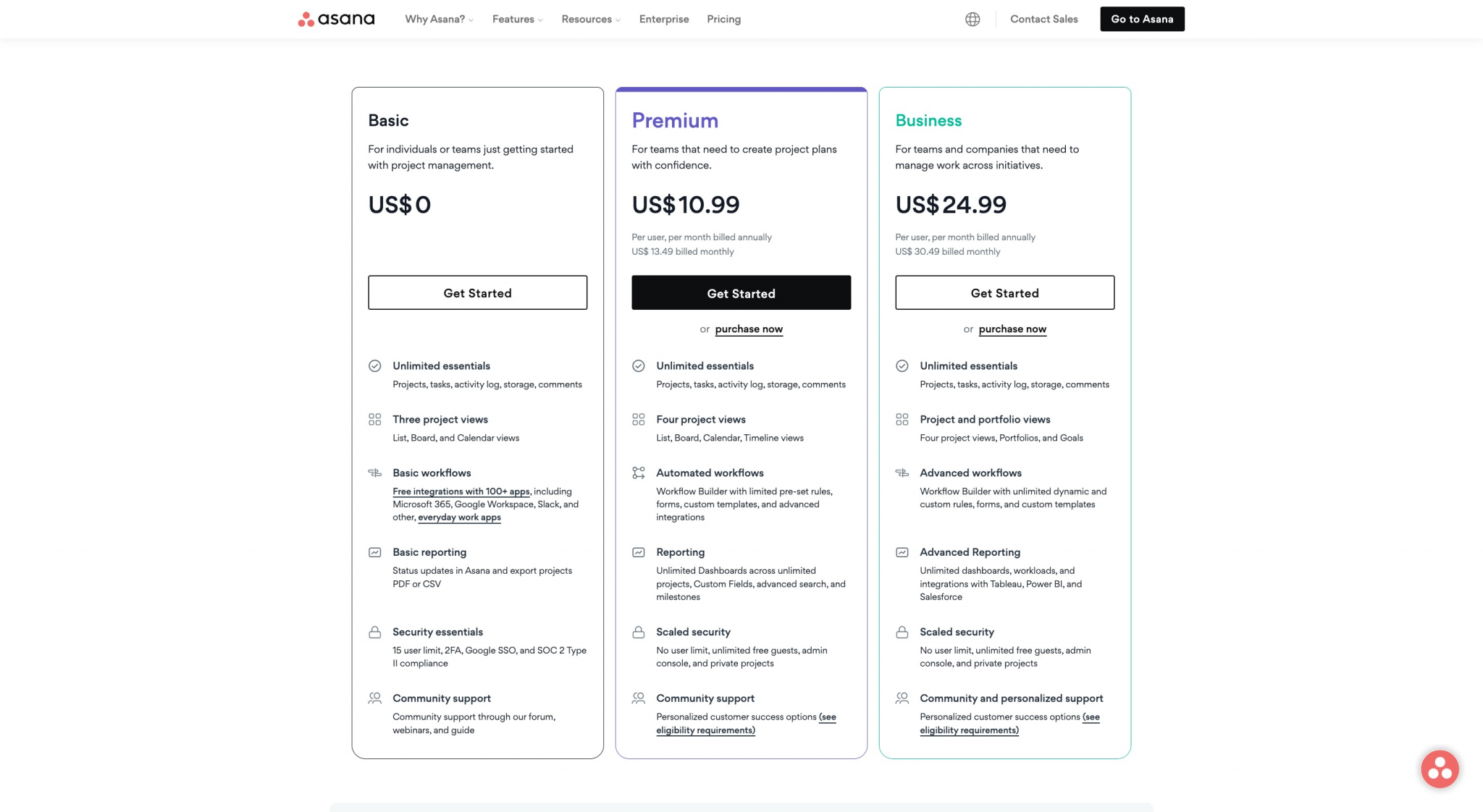This screenshot has height=812, width=1483.
Task: Click the Basic reporting chart icon
Action: [x=374, y=553]
